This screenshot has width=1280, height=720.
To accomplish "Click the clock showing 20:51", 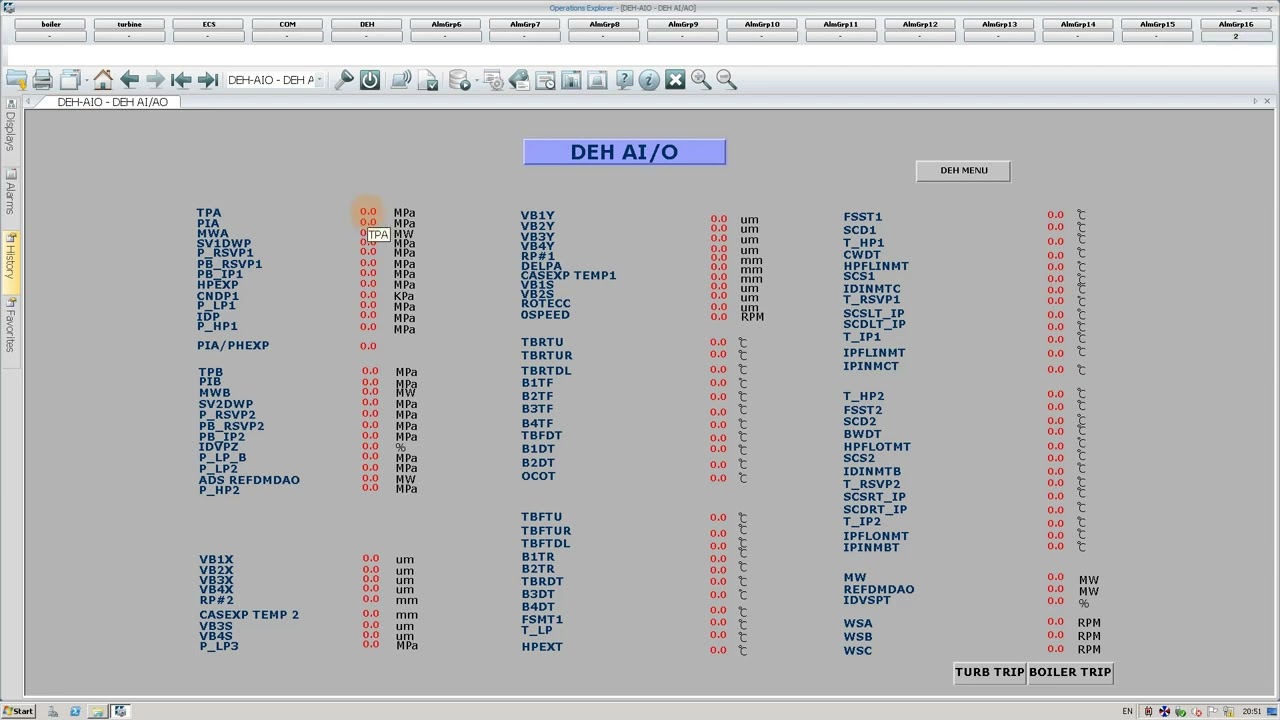I will coord(1251,712).
